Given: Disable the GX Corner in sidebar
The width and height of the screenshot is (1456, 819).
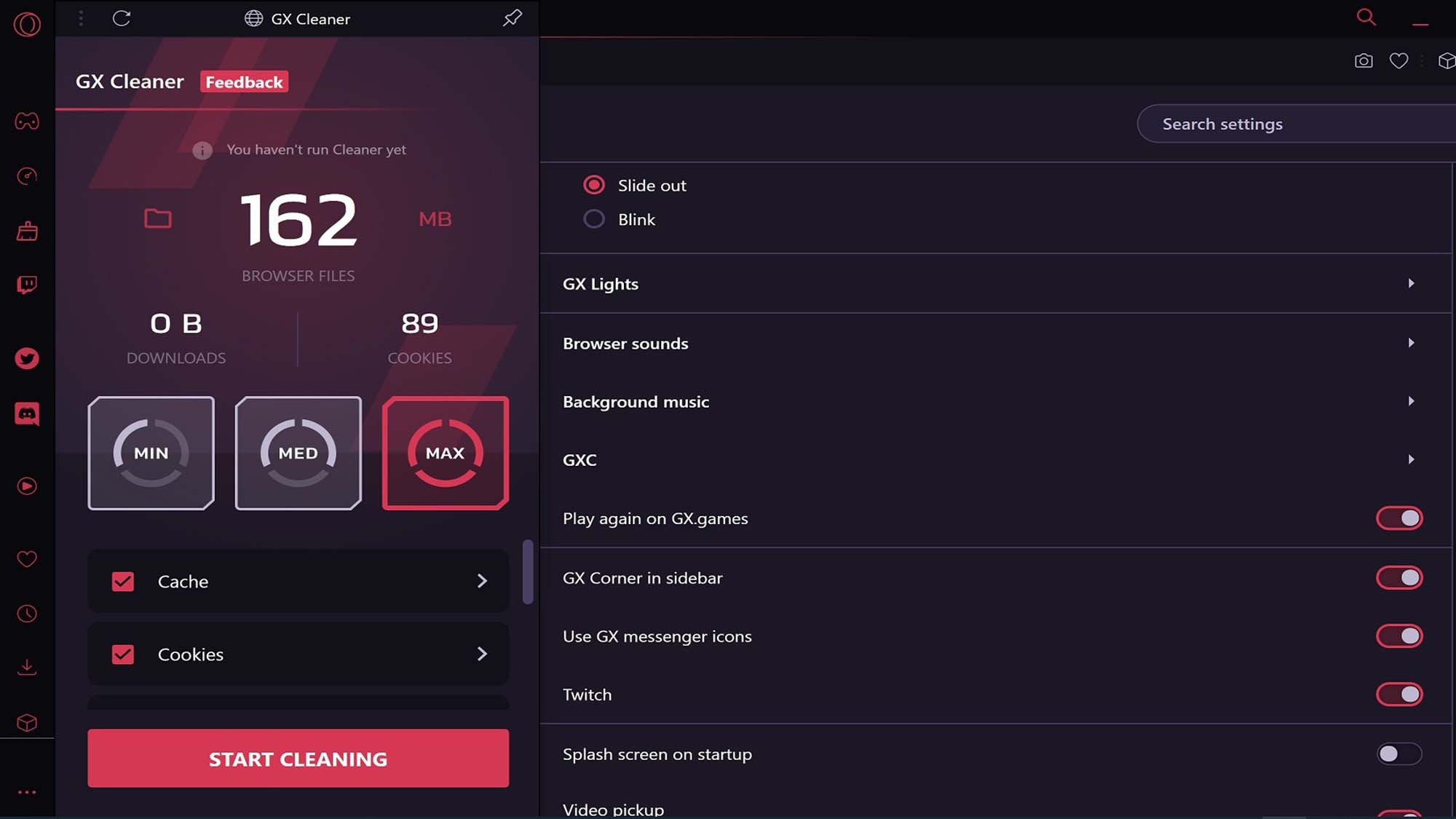Looking at the screenshot, I should coord(1400,577).
